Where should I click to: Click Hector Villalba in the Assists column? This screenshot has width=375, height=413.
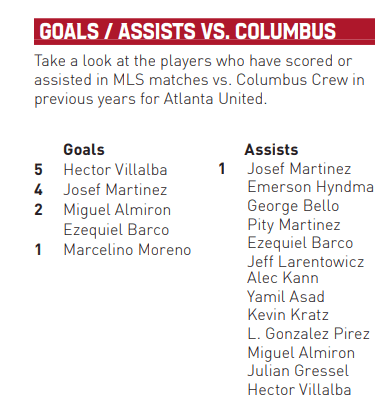point(299,390)
